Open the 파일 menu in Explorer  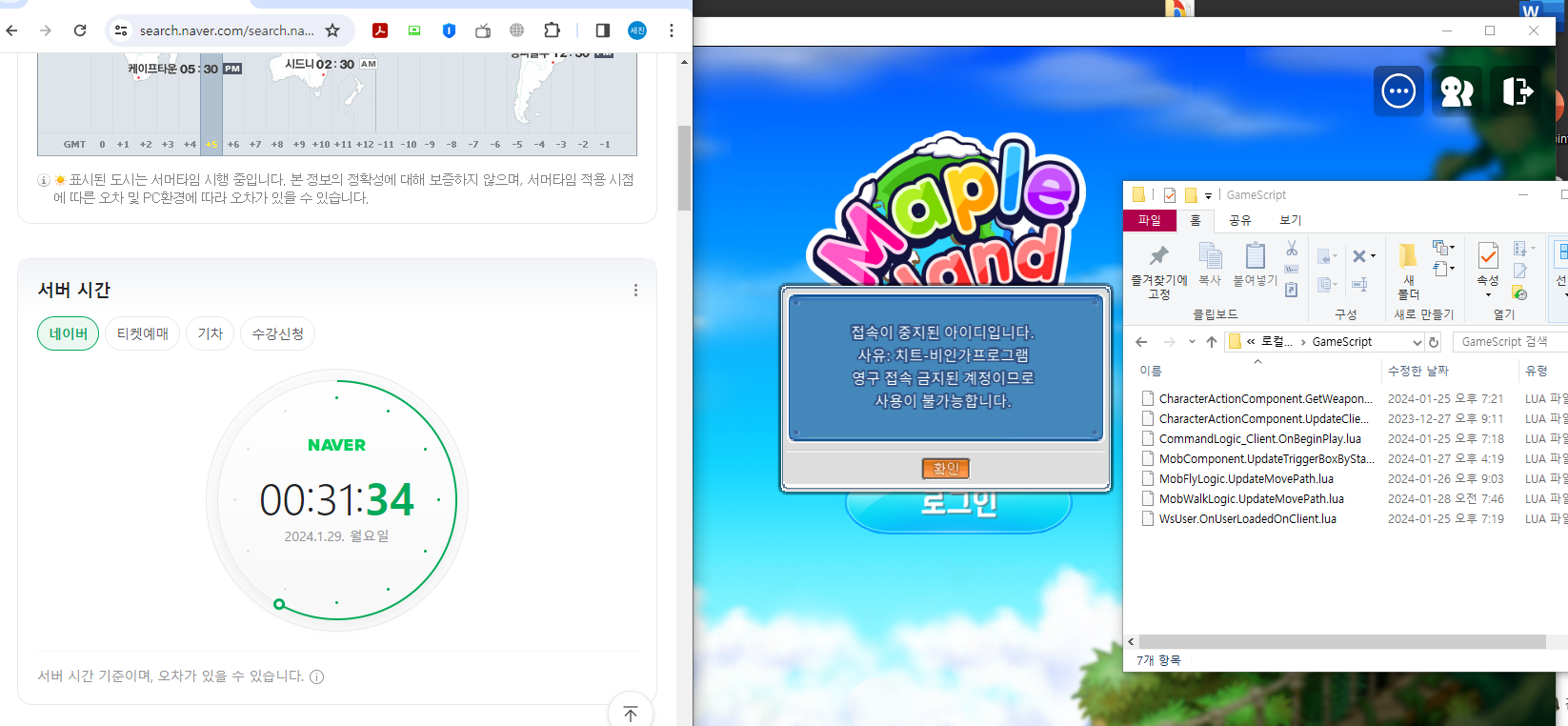click(1150, 220)
